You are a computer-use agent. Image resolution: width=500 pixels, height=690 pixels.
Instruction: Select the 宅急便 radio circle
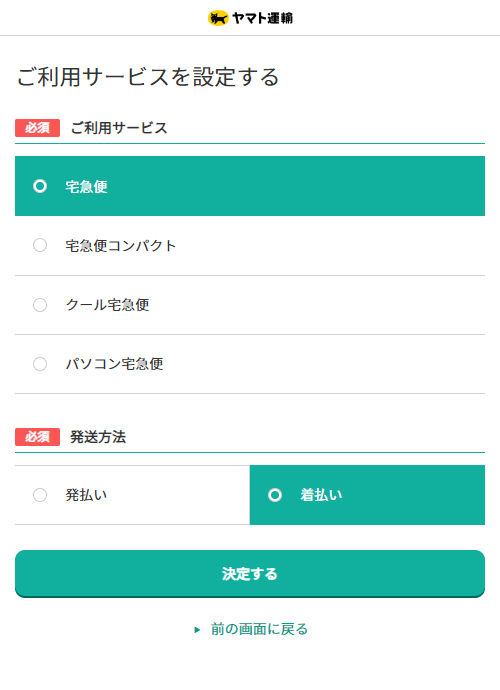[40, 186]
